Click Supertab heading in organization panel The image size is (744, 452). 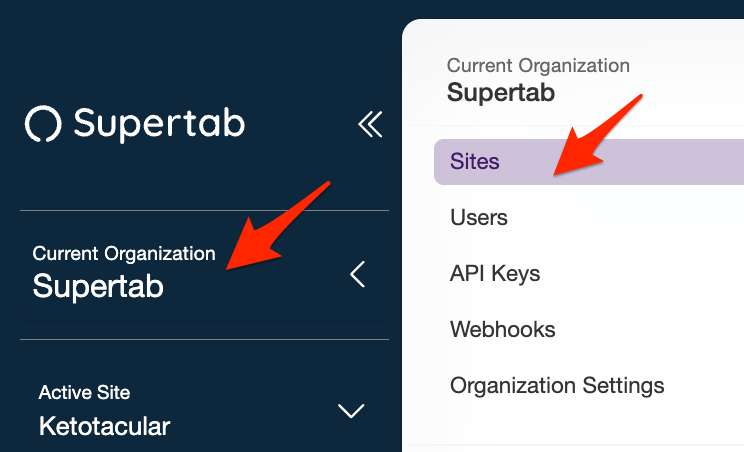pos(501,92)
